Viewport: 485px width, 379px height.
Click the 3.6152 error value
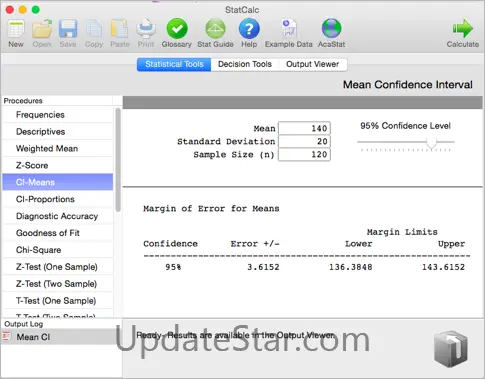tap(263, 267)
